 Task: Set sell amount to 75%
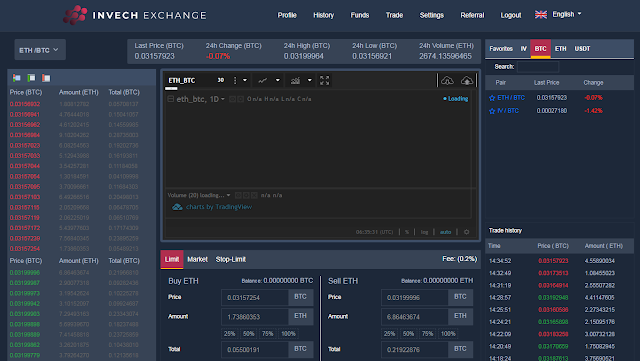click(x=428, y=334)
